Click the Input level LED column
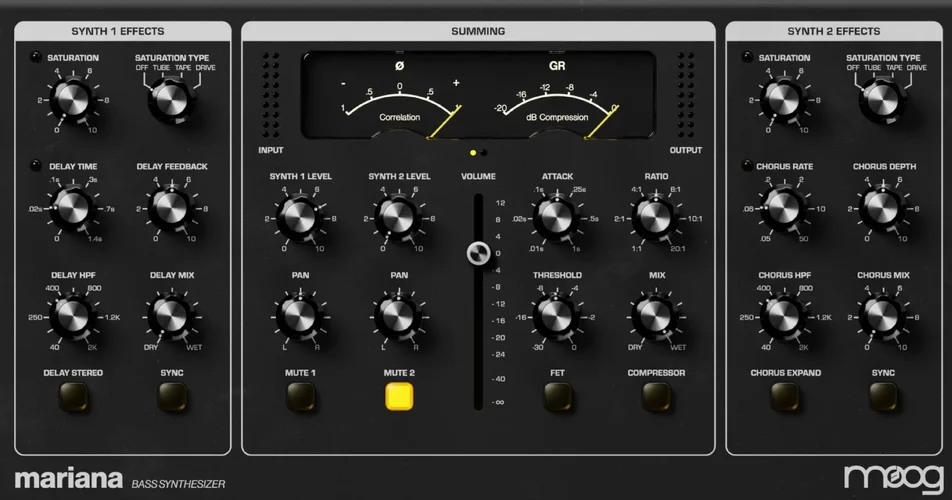Image resolution: width=952 pixels, height=500 pixels. point(271,95)
